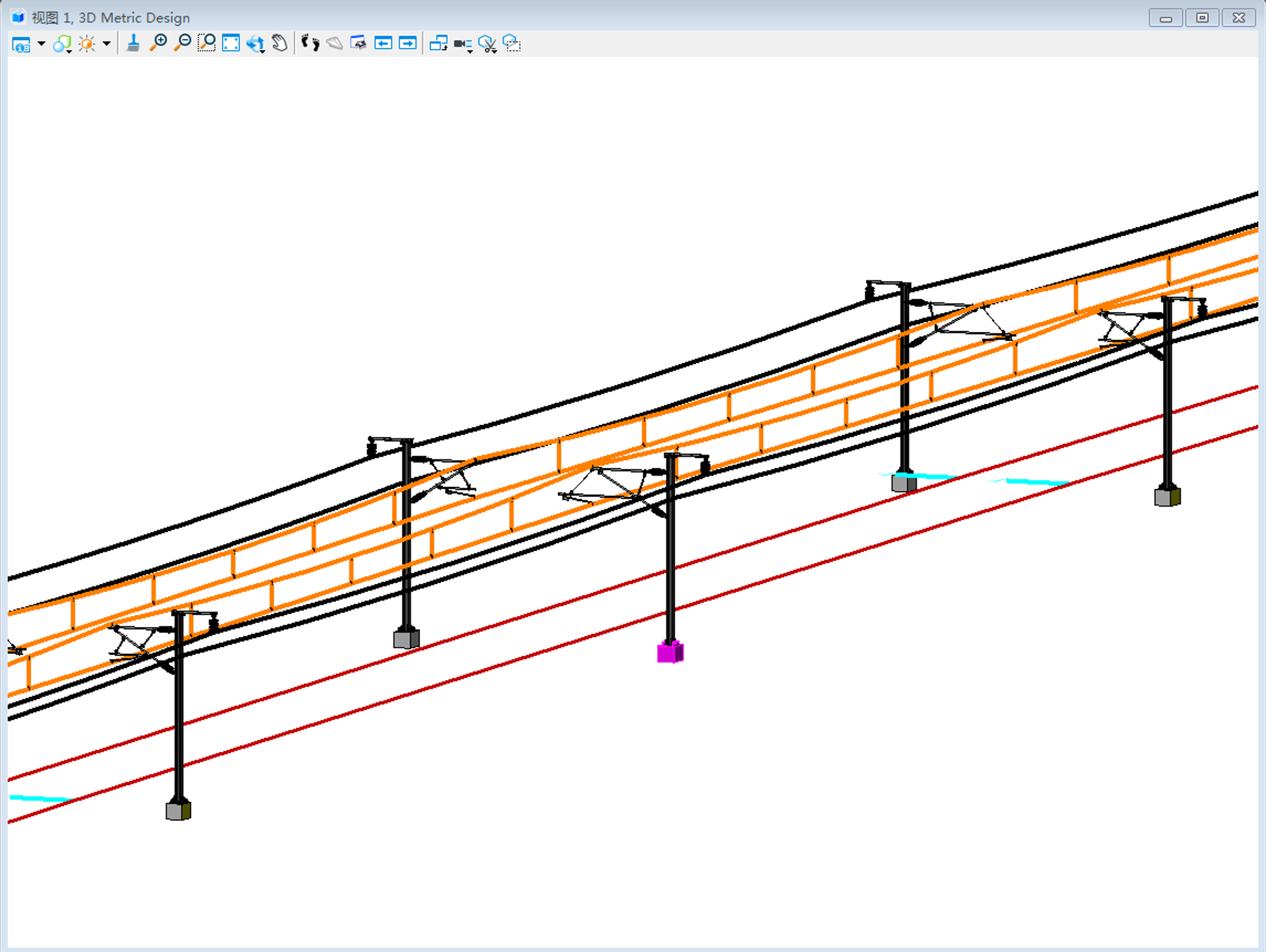
Task: Activate the Pan View hand tool
Action: point(280,44)
